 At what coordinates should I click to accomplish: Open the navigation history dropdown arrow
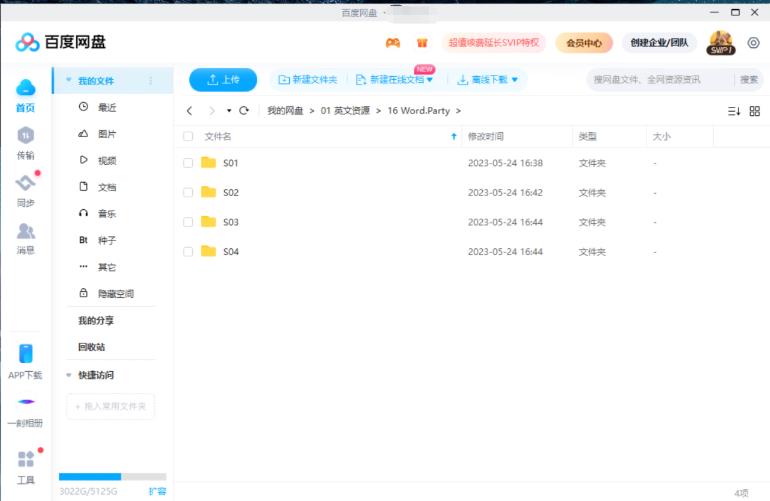coord(229,111)
